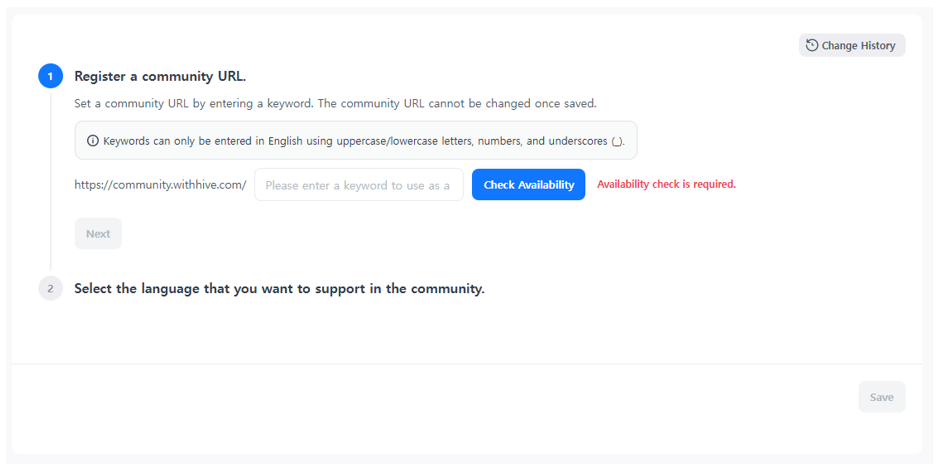Open the Change History log

[x=852, y=45]
